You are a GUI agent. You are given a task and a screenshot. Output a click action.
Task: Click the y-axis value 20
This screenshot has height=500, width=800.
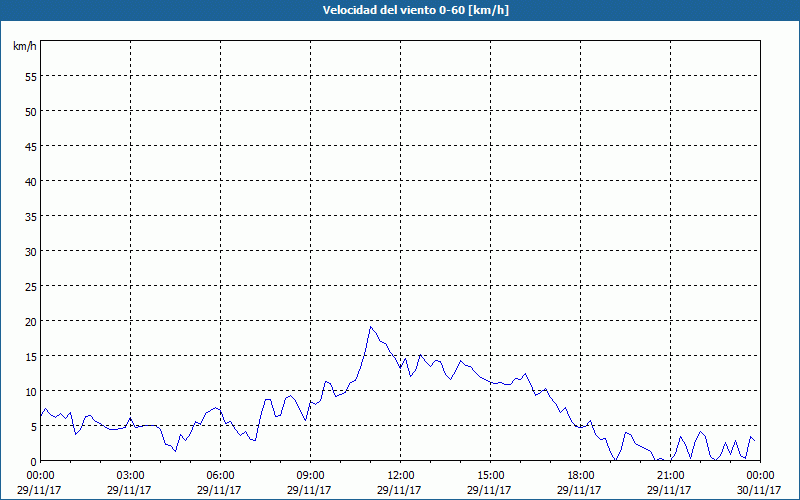[31, 321]
